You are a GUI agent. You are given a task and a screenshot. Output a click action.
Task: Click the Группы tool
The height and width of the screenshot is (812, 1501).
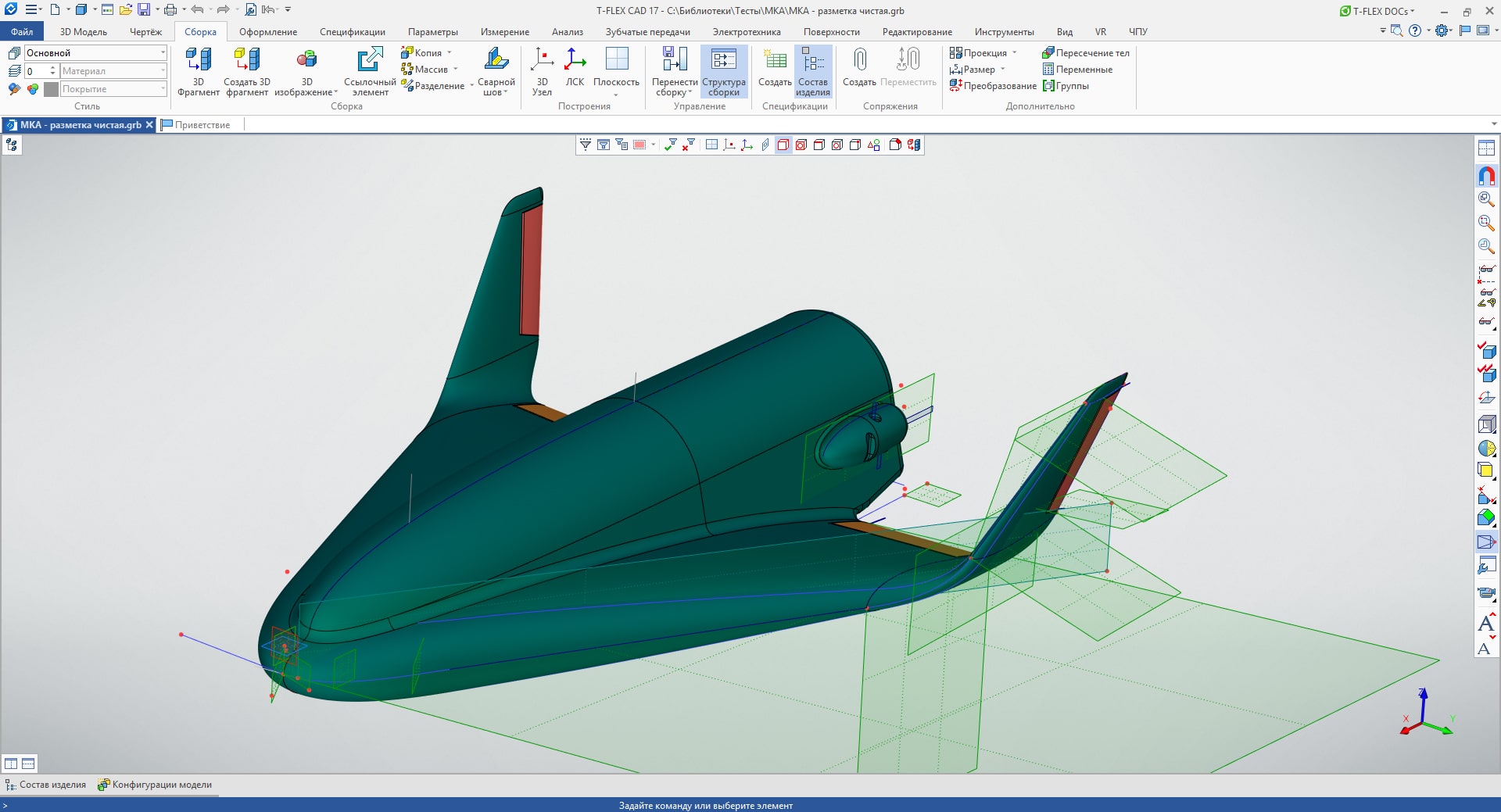1066,86
